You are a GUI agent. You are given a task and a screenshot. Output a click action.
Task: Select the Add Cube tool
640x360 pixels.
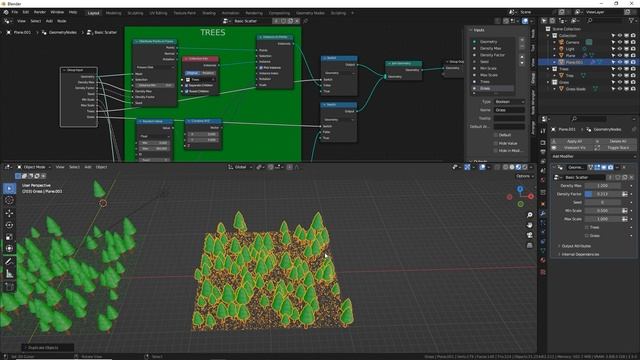9,287
